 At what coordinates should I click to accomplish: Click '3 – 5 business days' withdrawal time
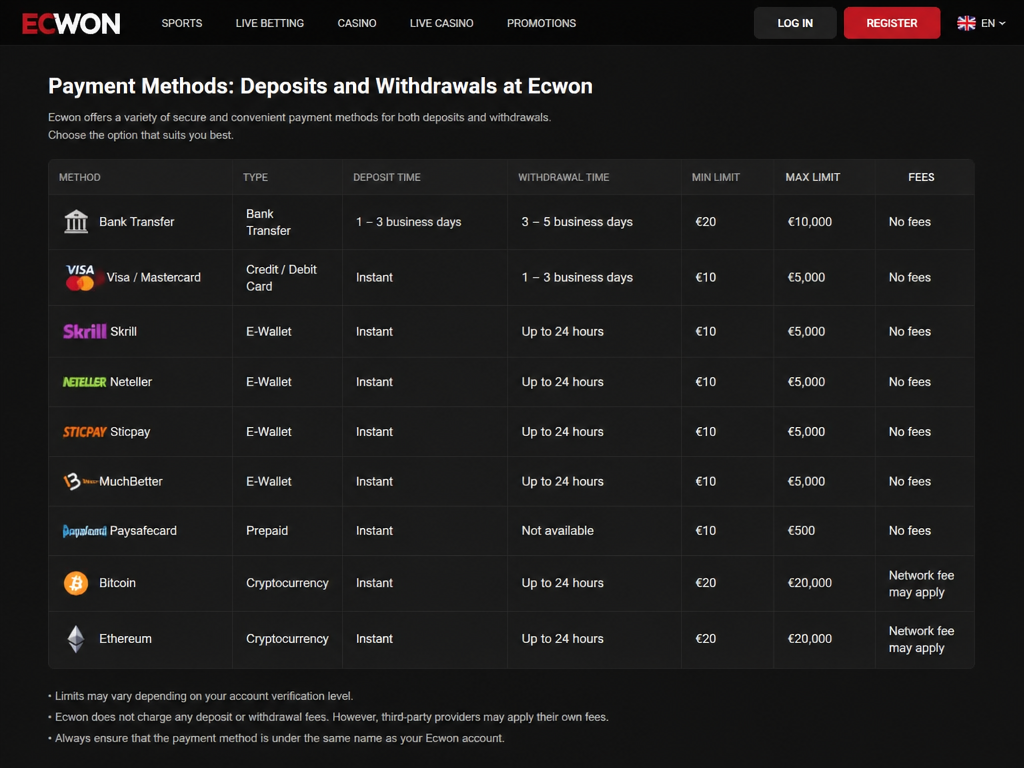click(x=577, y=221)
